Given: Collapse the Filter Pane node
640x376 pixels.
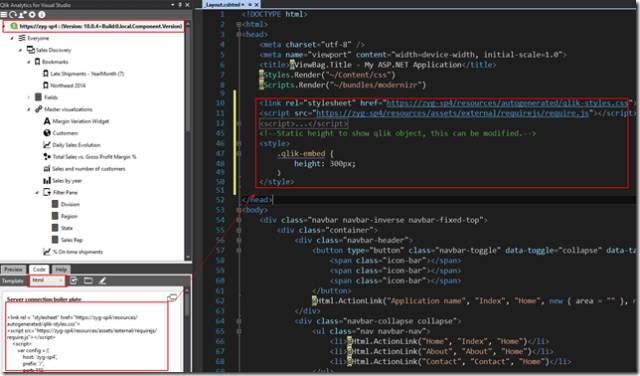Looking at the screenshot, I should pyautogui.click(x=37, y=192).
